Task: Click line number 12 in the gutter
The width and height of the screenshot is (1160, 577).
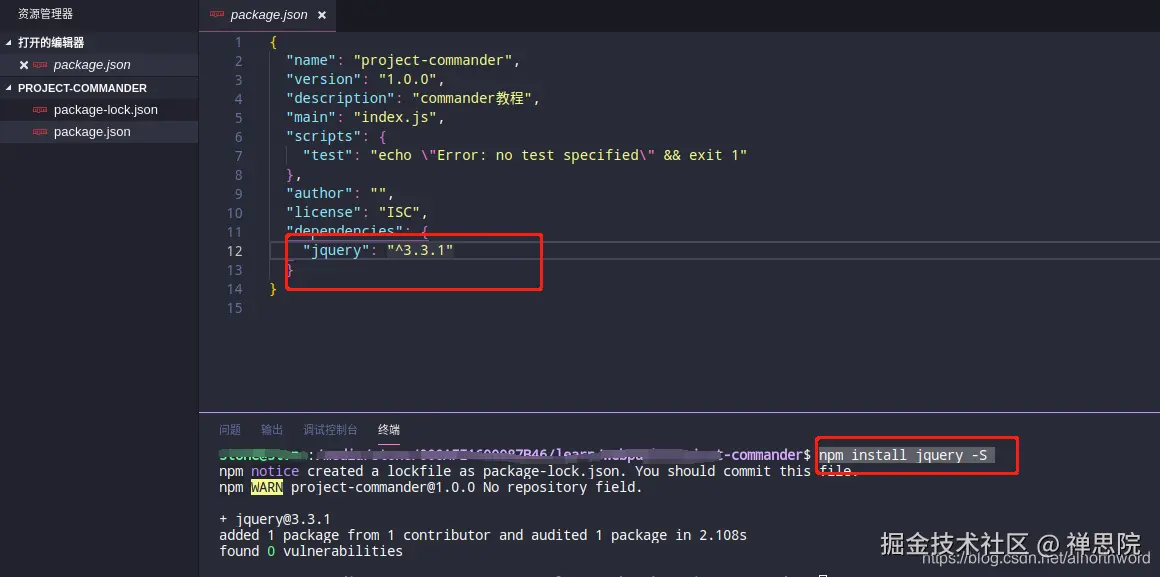Action: tap(235, 251)
